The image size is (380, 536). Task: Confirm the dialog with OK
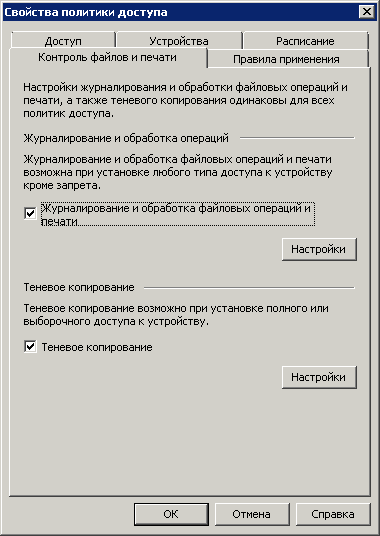(171, 514)
